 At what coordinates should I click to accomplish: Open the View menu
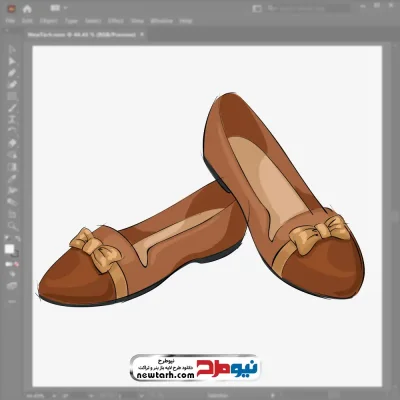pos(137,21)
